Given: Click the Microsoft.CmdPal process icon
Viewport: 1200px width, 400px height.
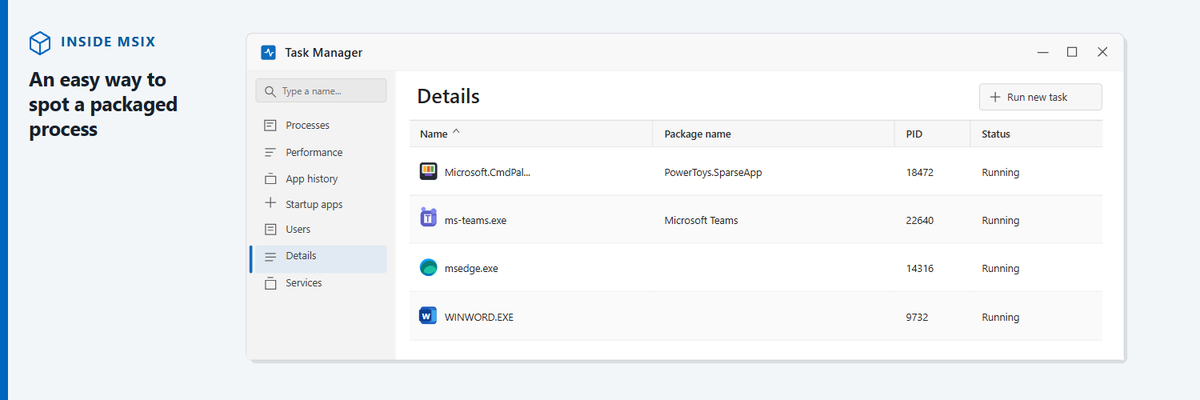Looking at the screenshot, I should point(428,171).
